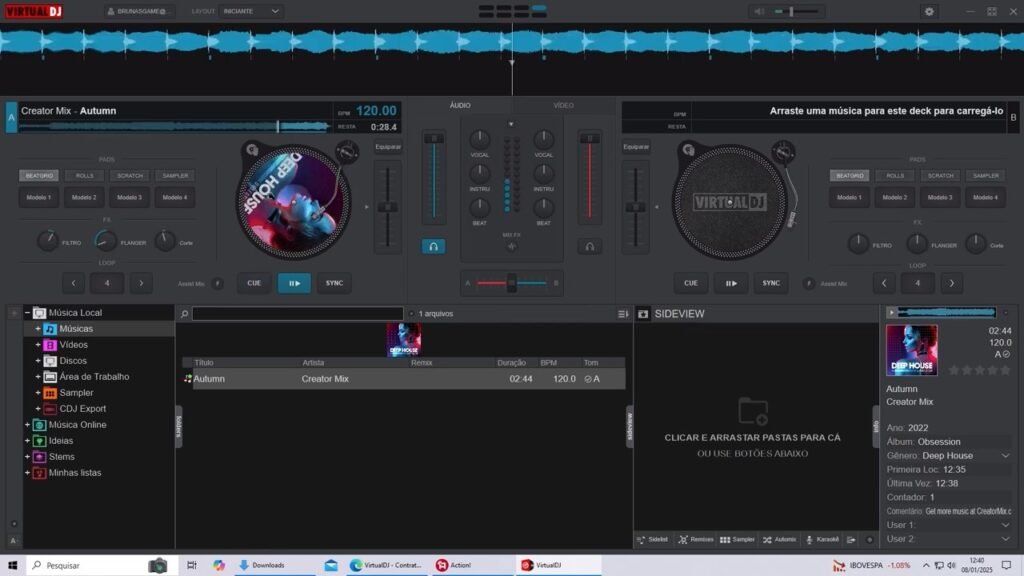Select the Área de Trabalho folder icon
Image resolution: width=1024 pixels, height=576 pixels.
click(x=50, y=377)
